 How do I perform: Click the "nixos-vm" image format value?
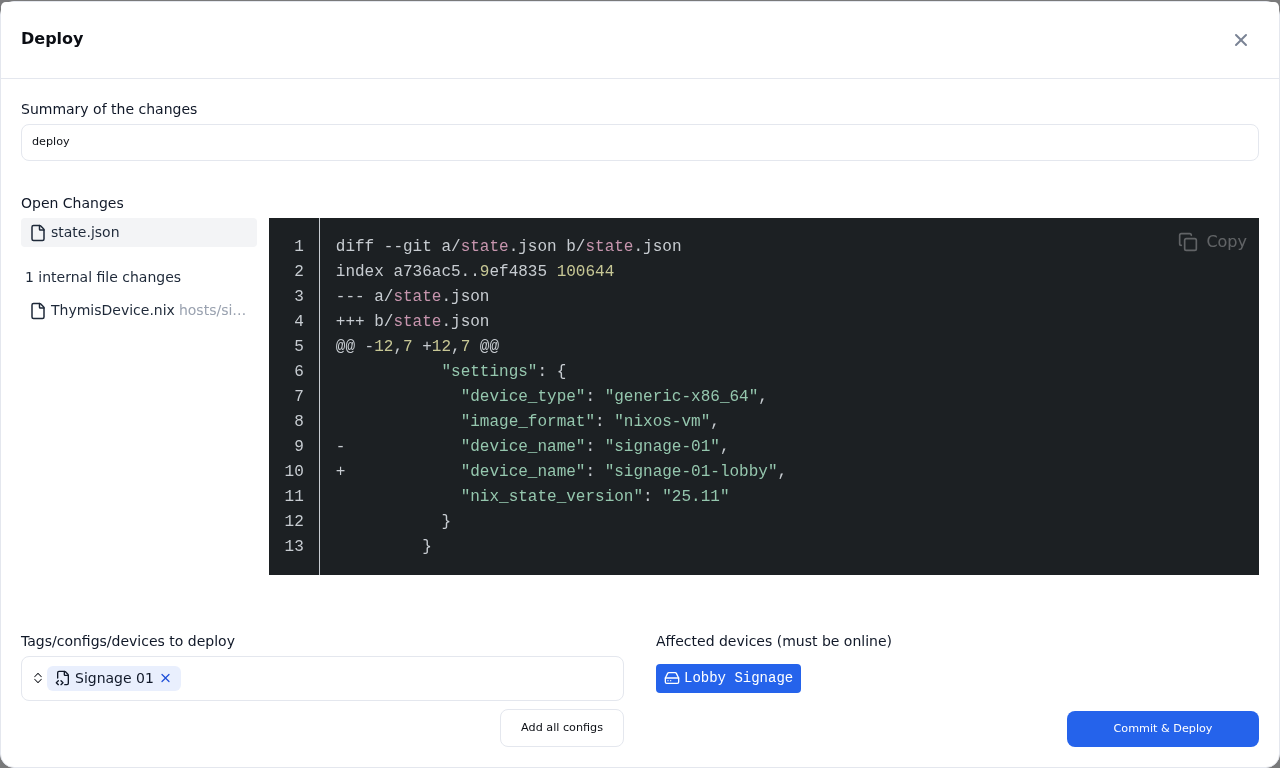pyautogui.click(x=662, y=422)
